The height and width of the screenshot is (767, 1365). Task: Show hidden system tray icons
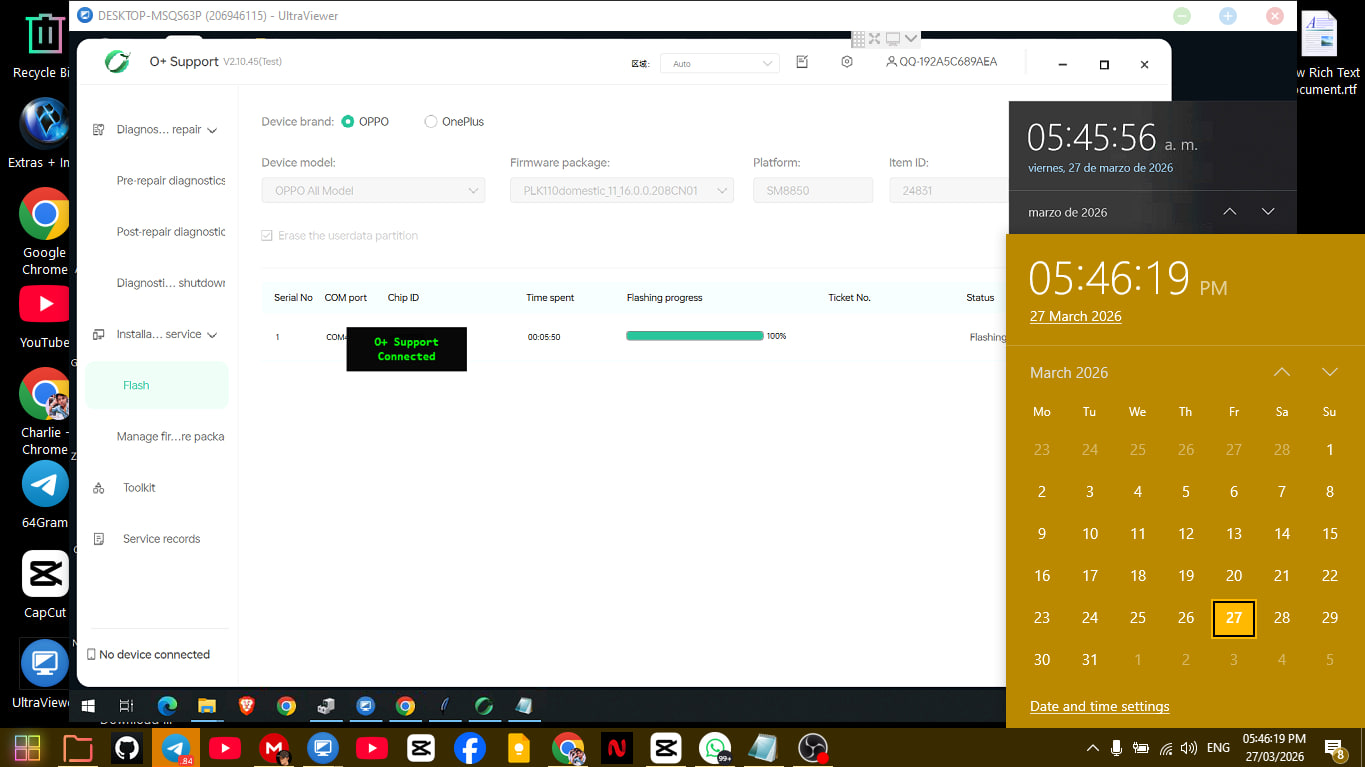[x=1092, y=748]
